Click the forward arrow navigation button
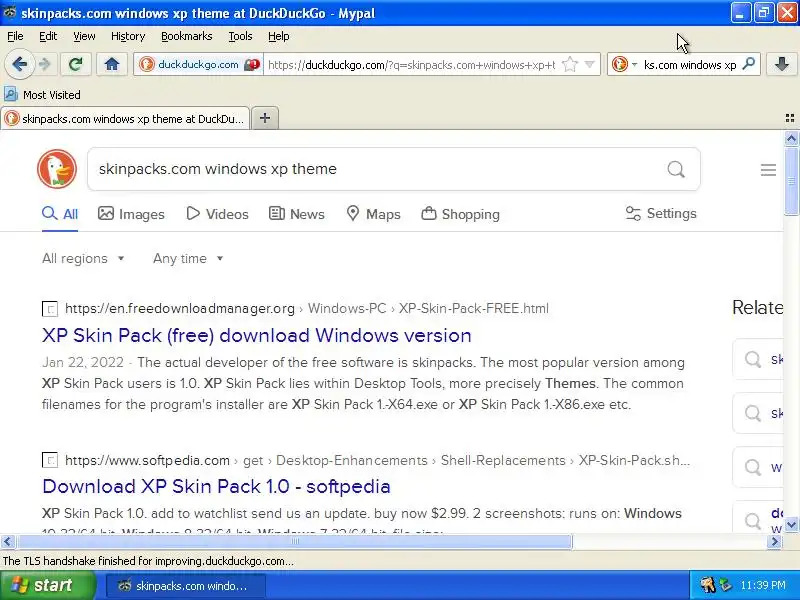800x600 pixels. tap(45, 65)
